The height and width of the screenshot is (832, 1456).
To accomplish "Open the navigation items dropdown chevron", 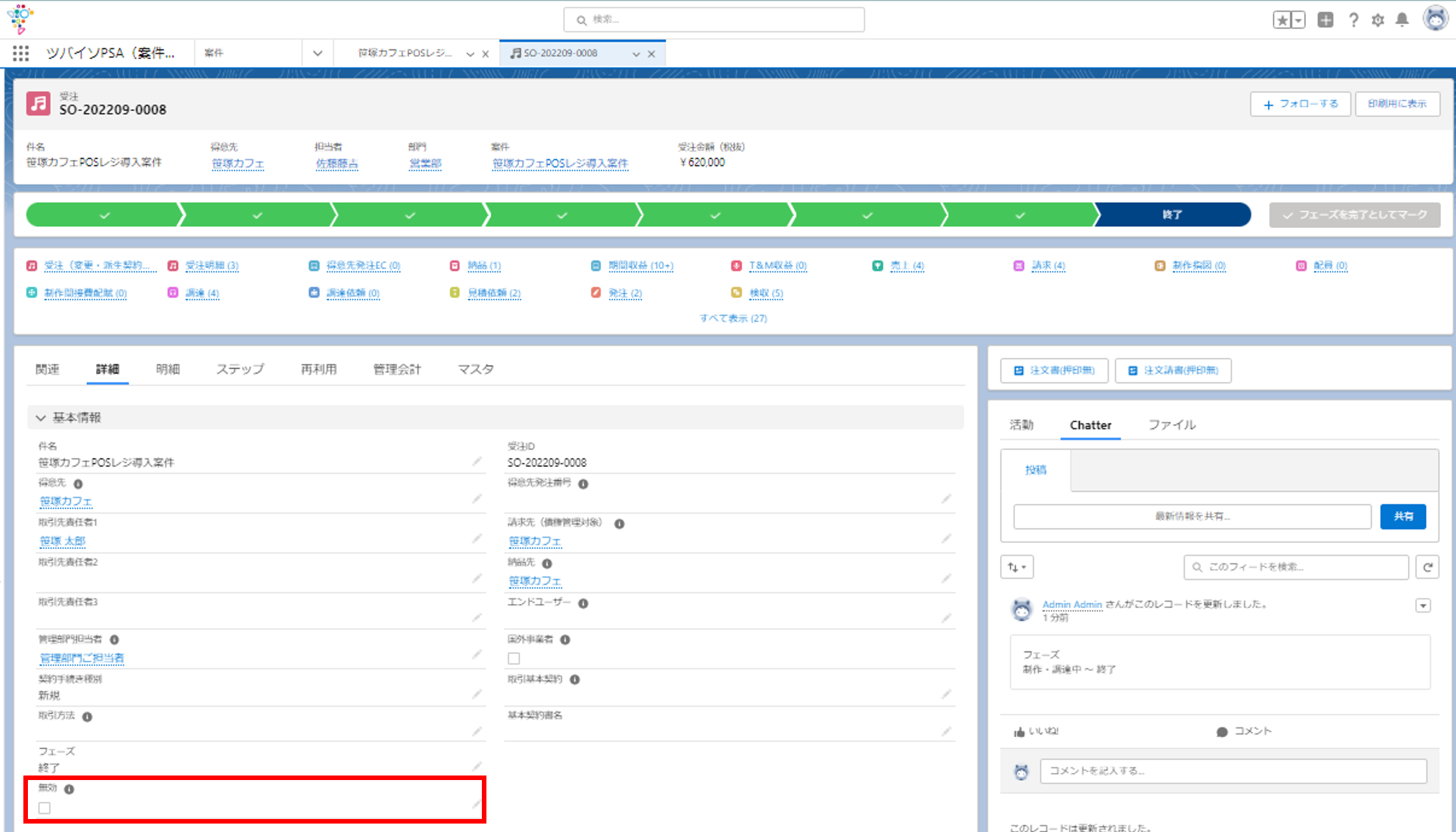I will 318,53.
